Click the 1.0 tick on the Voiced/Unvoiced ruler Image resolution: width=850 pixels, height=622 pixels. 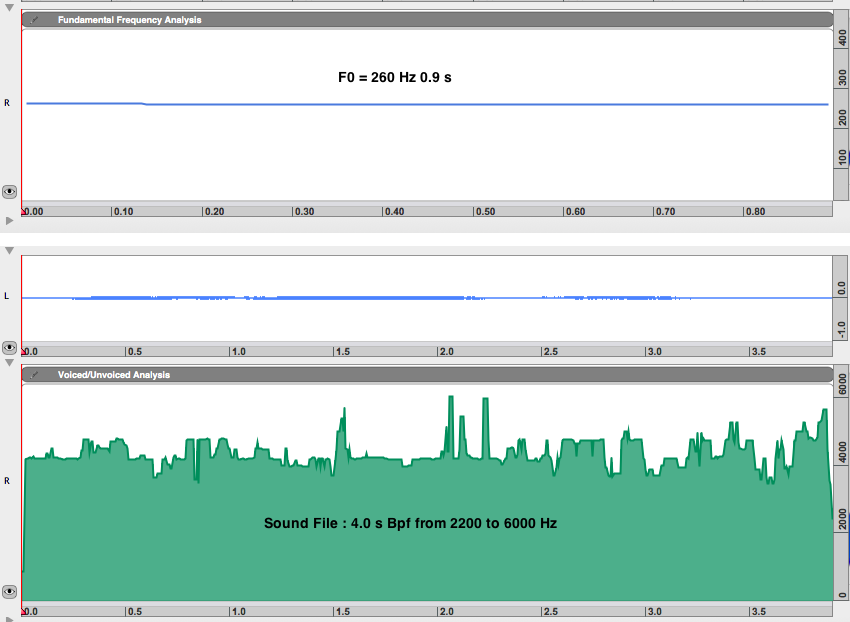238,611
